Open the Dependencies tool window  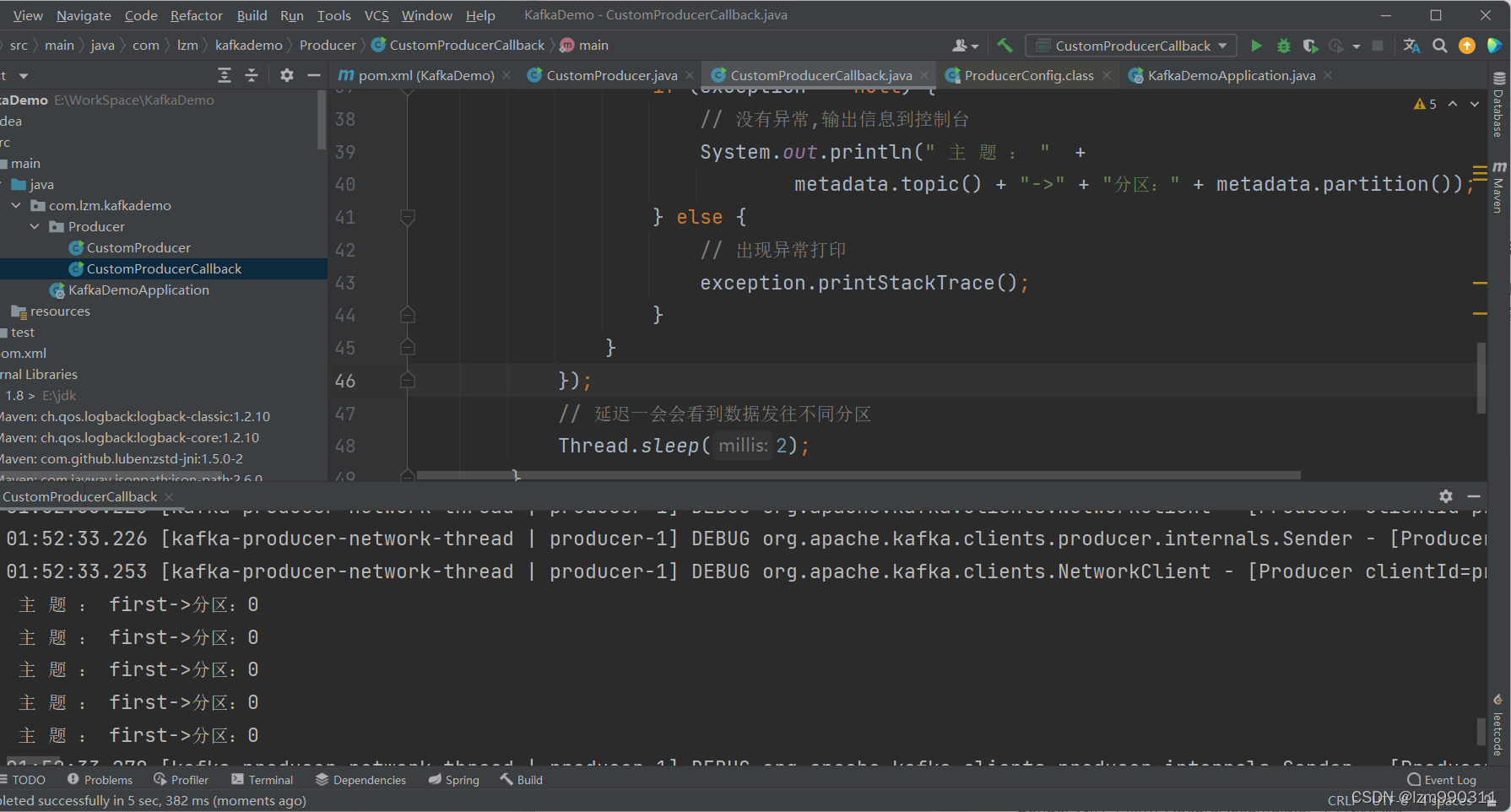click(x=360, y=780)
